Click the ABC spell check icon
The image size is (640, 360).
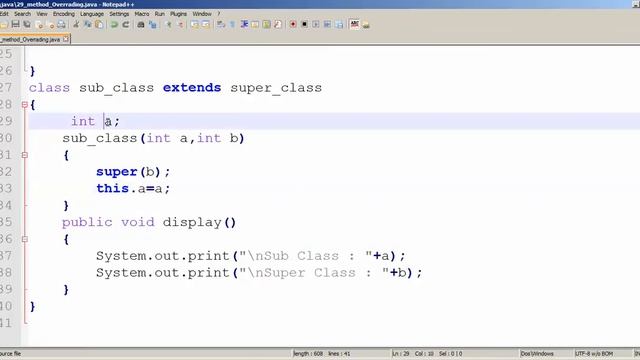354,24
